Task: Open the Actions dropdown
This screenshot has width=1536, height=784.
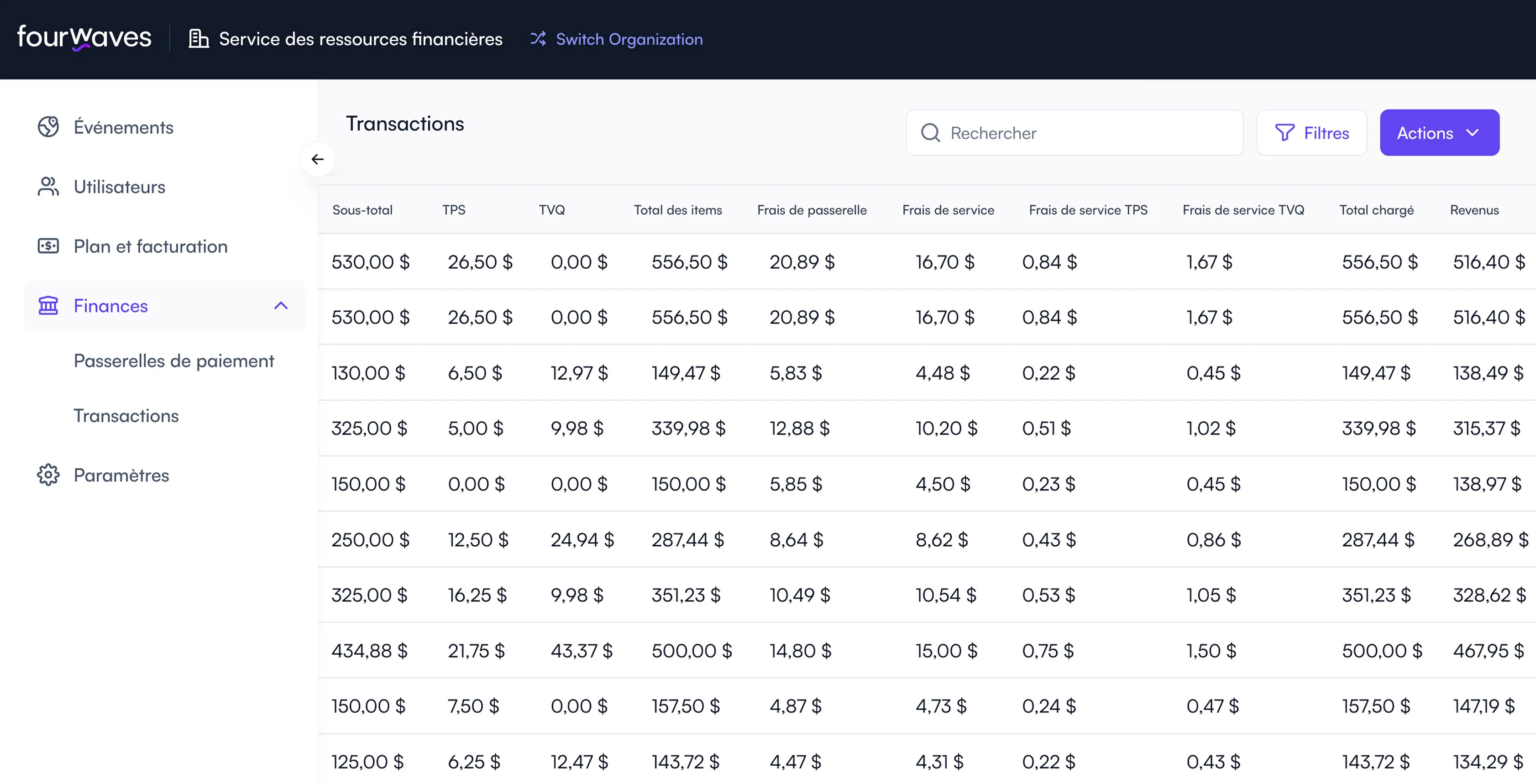Action: (x=1439, y=132)
